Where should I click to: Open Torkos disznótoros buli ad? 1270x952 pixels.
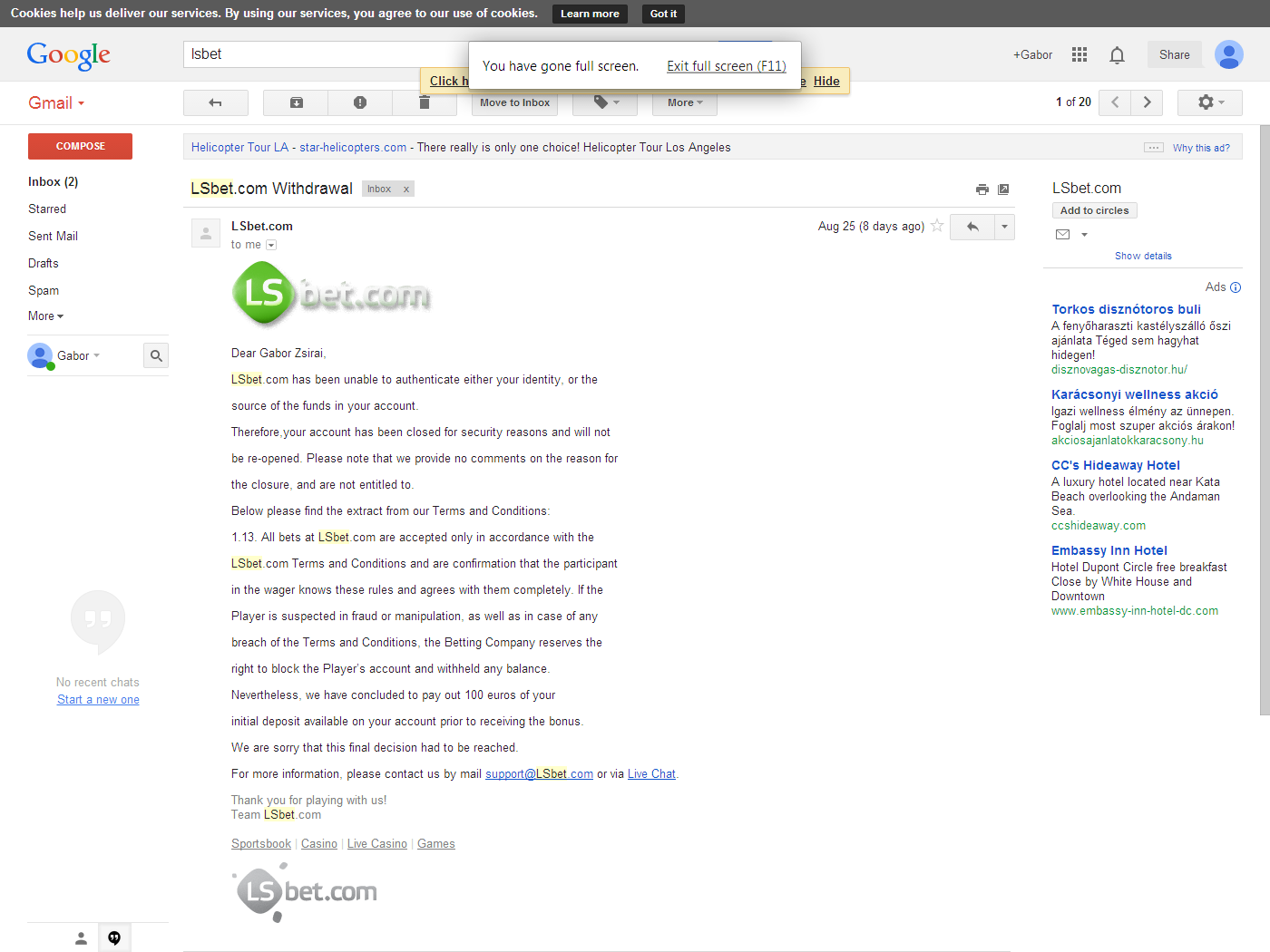pyautogui.click(x=1126, y=309)
